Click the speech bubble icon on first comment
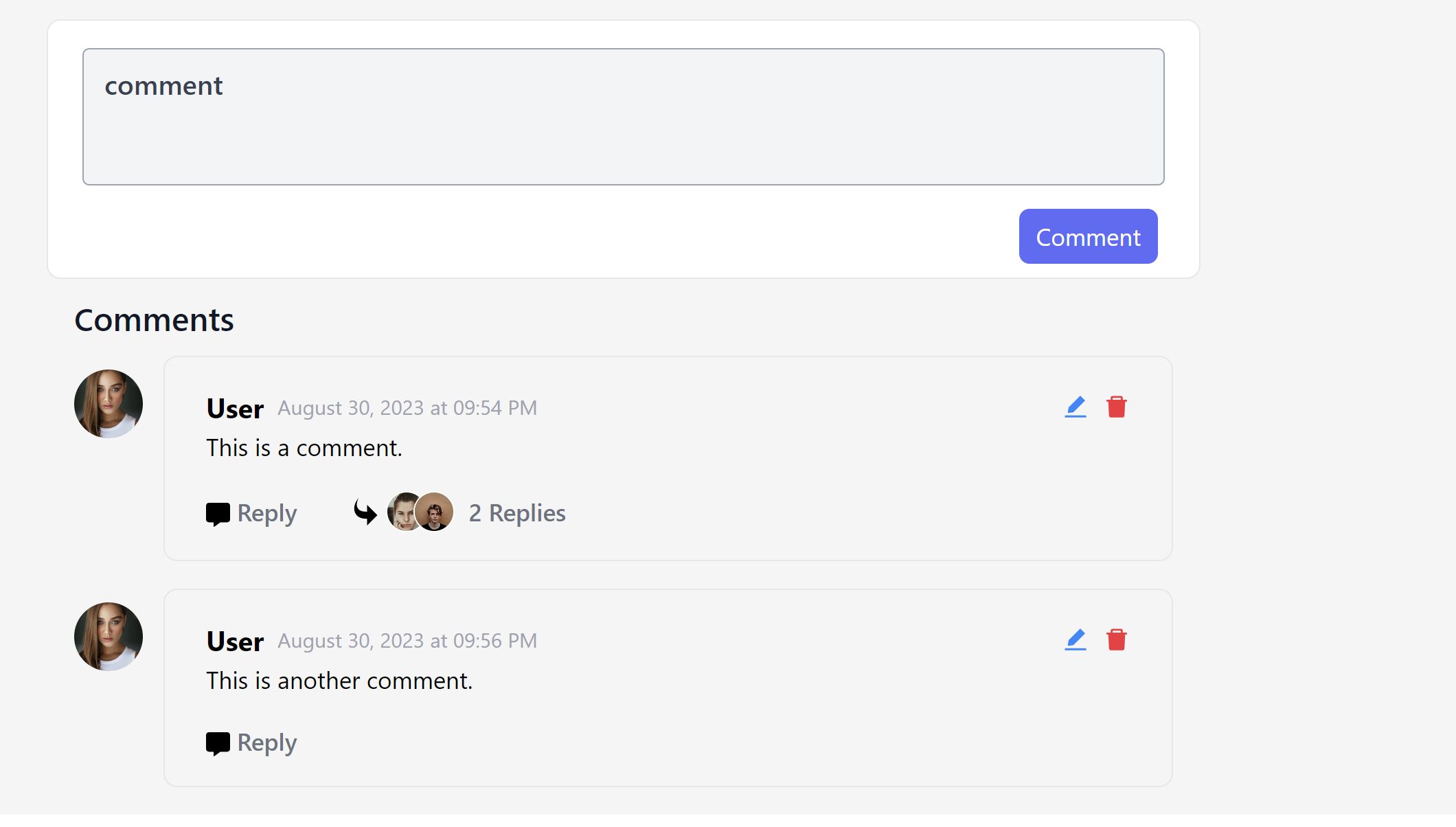The image size is (1456, 827). click(x=218, y=514)
